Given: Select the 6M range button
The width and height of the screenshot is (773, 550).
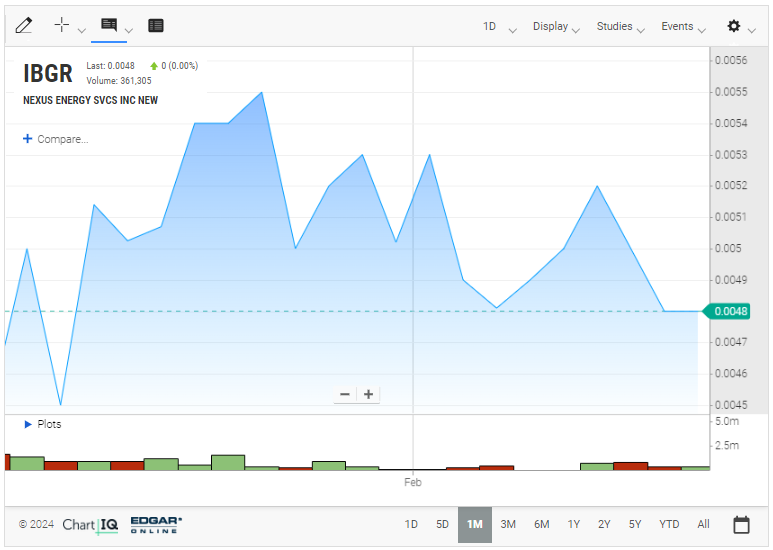Looking at the screenshot, I should (x=541, y=524).
